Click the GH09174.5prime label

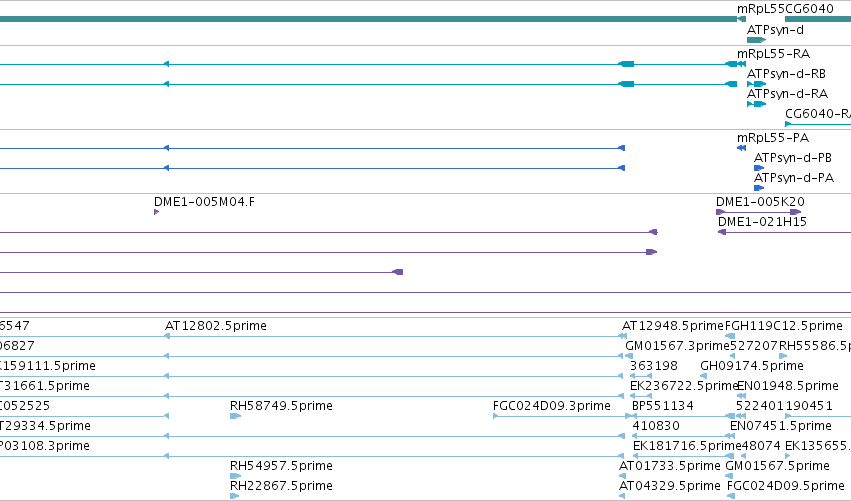(752, 366)
